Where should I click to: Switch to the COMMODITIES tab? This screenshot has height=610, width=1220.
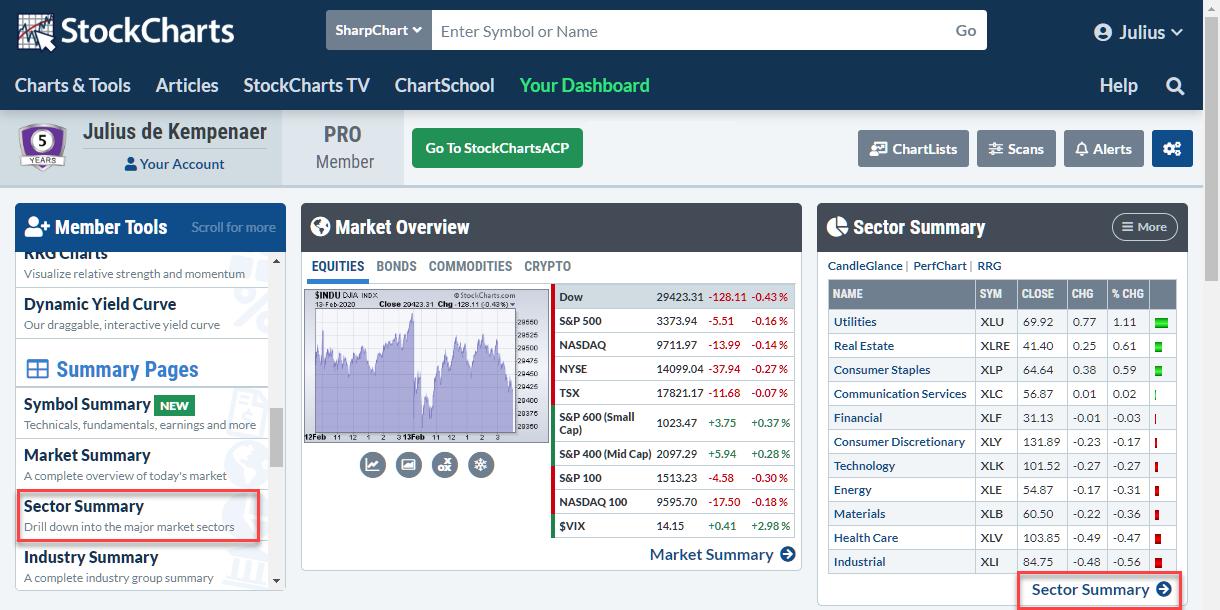coord(470,266)
